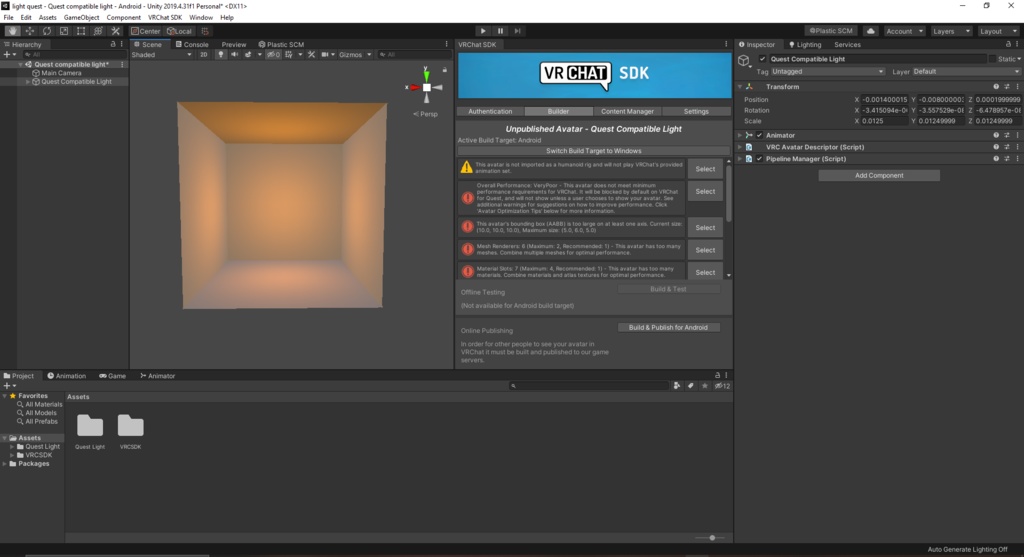Open the GameObject menu
Viewport: 1024px width, 557px height.
click(x=82, y=18)
